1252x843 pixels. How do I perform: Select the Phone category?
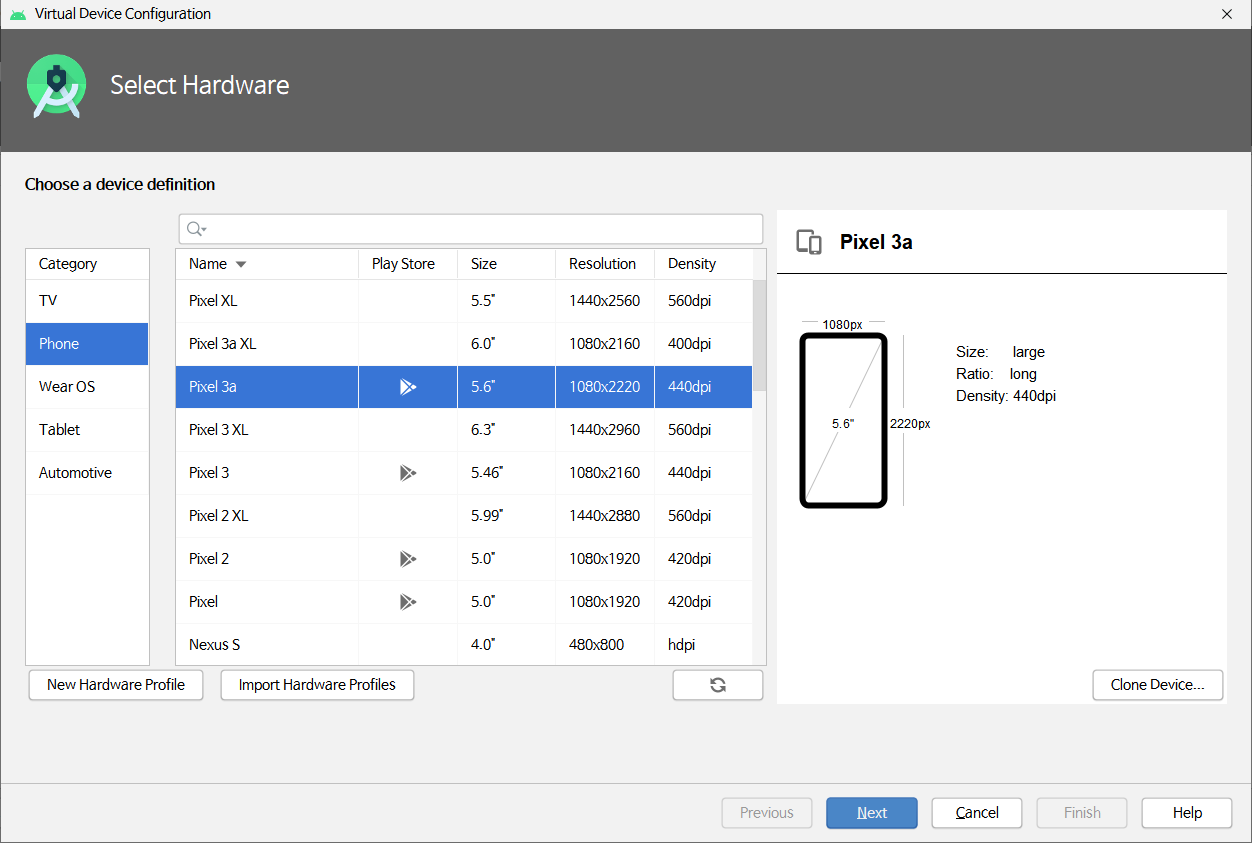click(x=87, y=344)
